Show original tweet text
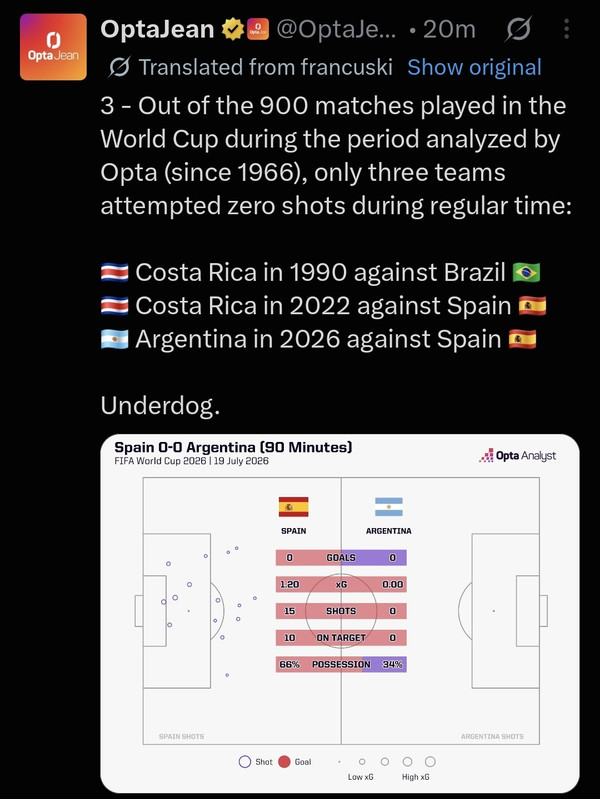 point(474,67)
